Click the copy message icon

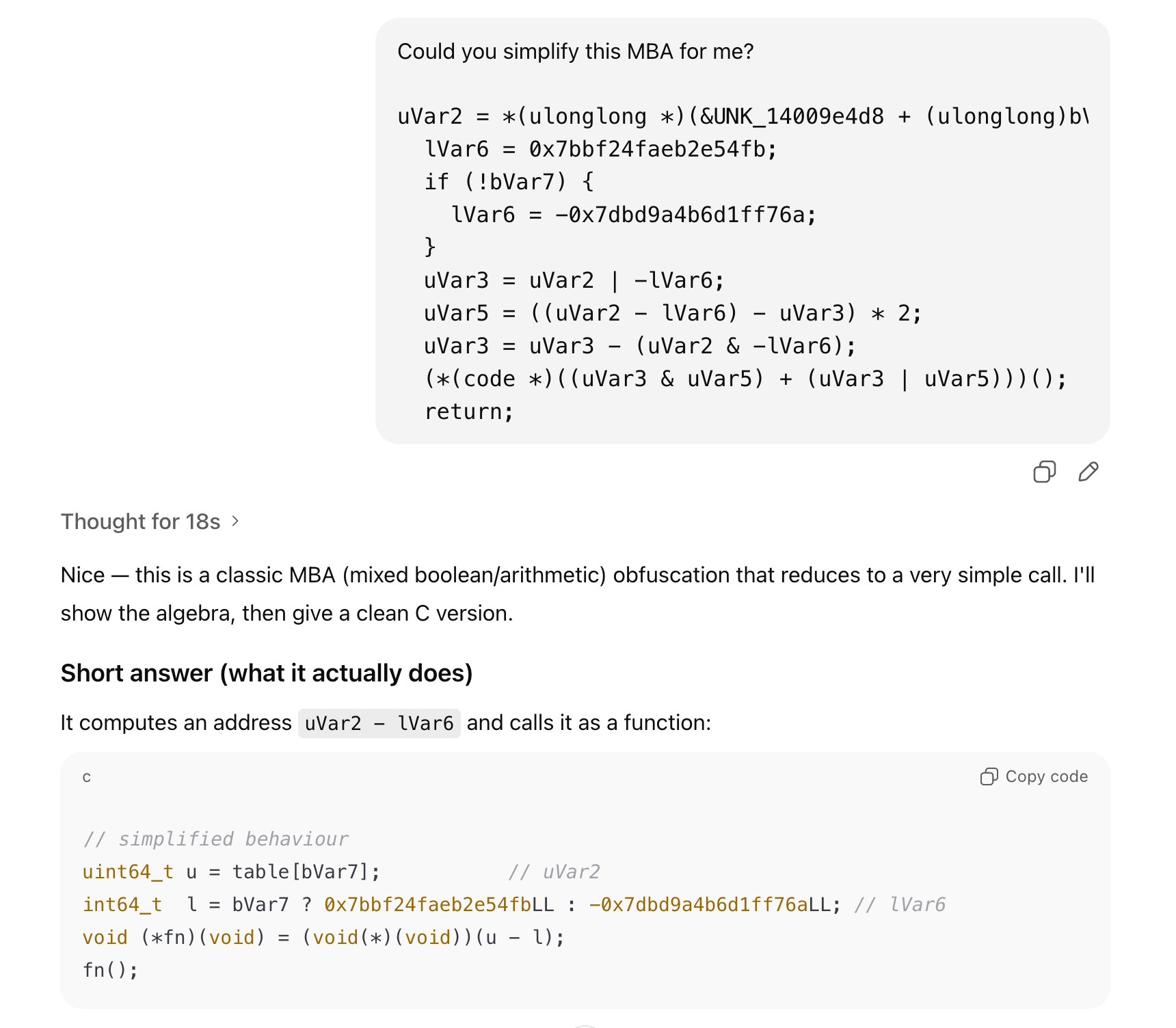[x=1044, y=472]
